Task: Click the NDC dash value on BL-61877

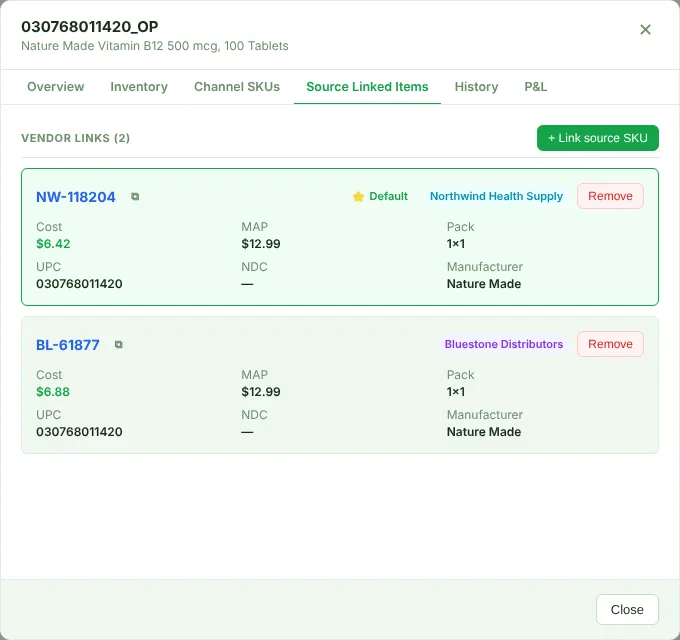Action: [x=247, y=432]
